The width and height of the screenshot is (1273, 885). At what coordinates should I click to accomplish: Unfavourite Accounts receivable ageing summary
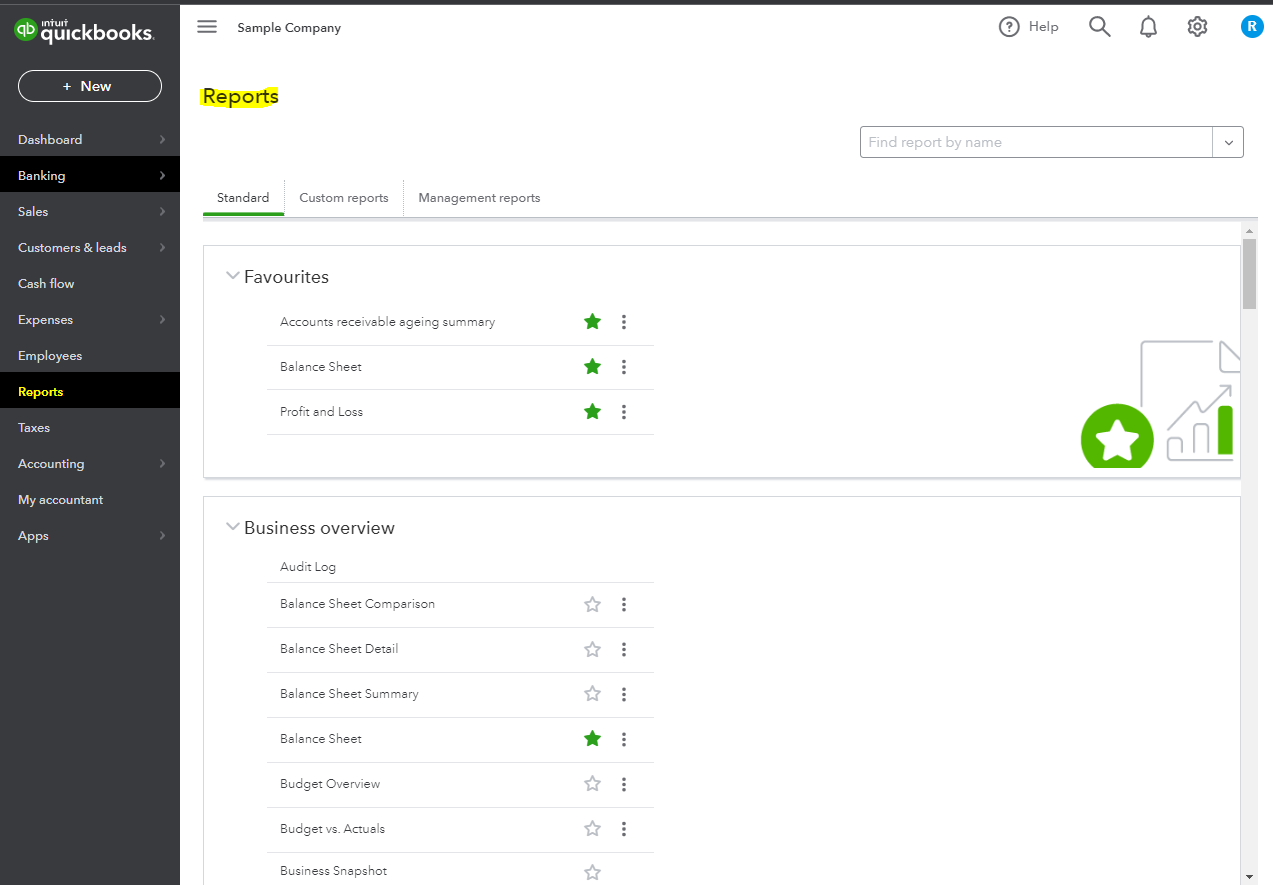pyautogui.click(x=592, y=322)
